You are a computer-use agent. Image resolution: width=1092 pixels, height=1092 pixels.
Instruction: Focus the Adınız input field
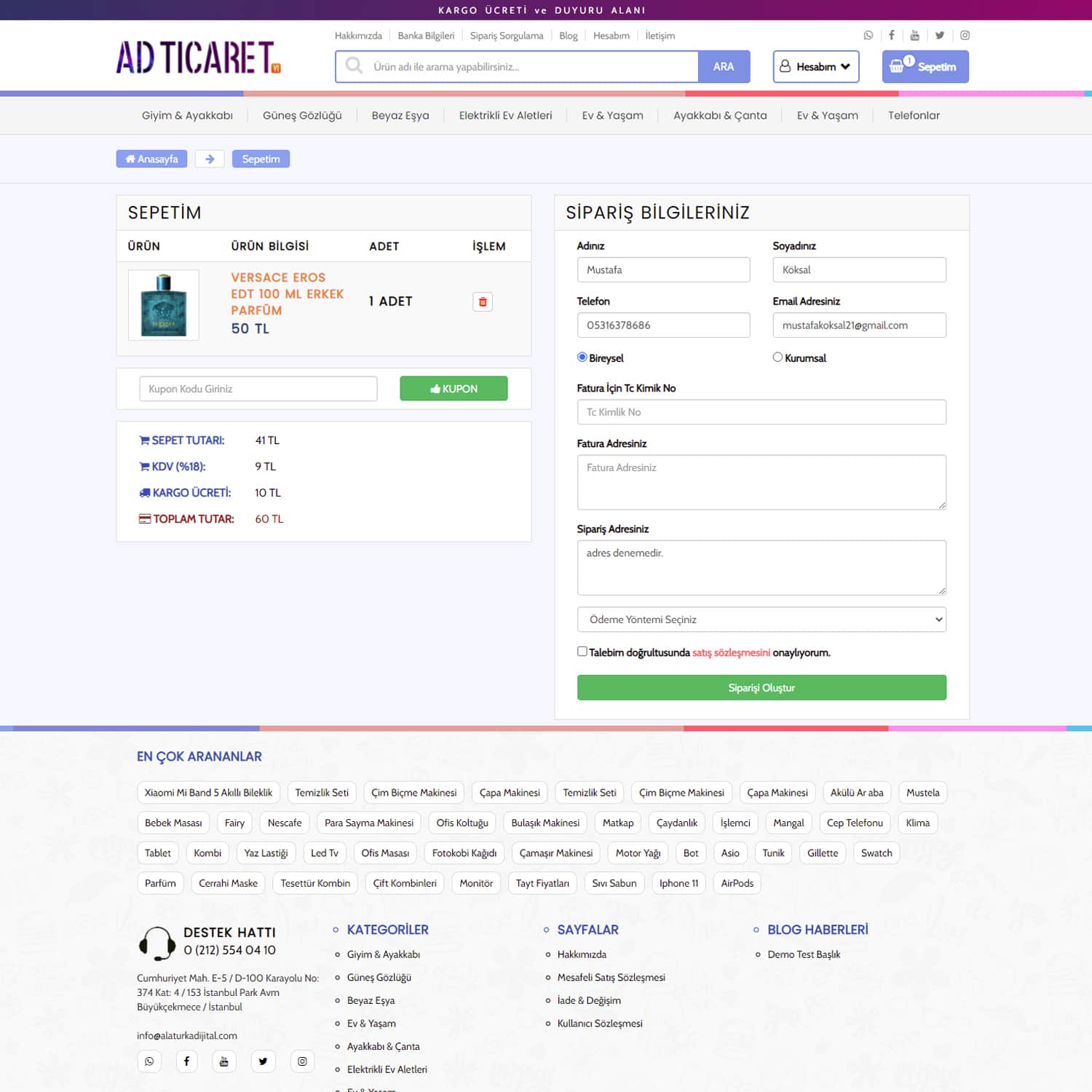[x=663, y=269]
